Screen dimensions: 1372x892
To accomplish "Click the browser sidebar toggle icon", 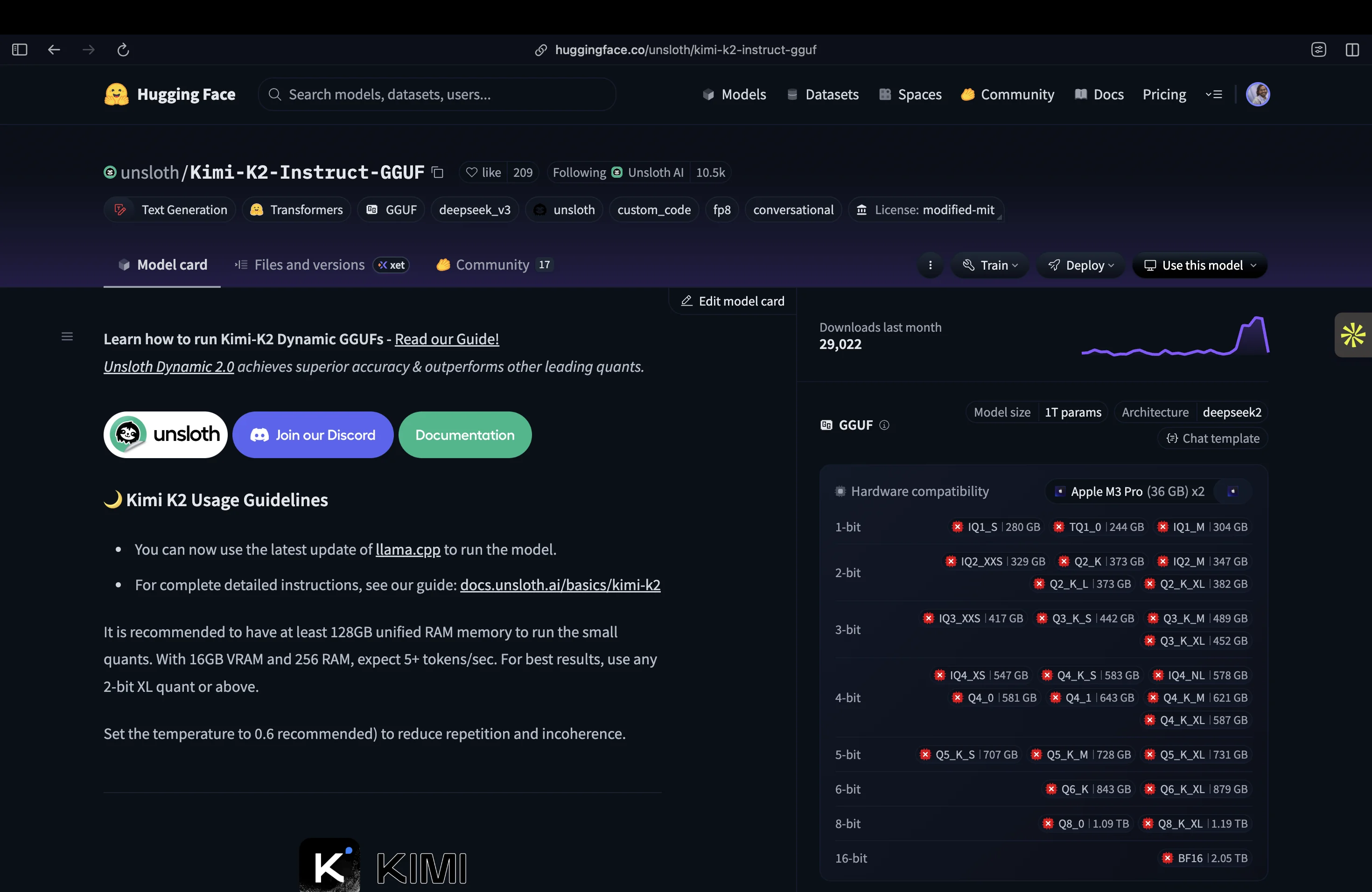I will (20, 49).
